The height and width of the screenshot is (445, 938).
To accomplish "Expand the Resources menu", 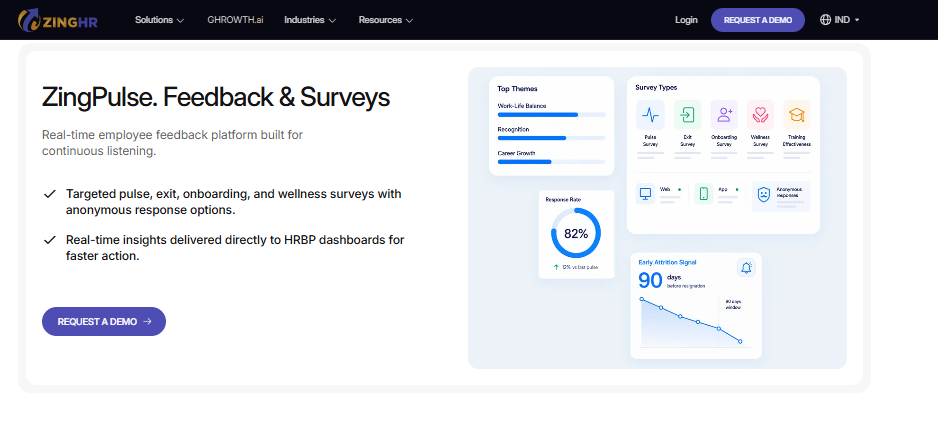I will click(386, 20).
